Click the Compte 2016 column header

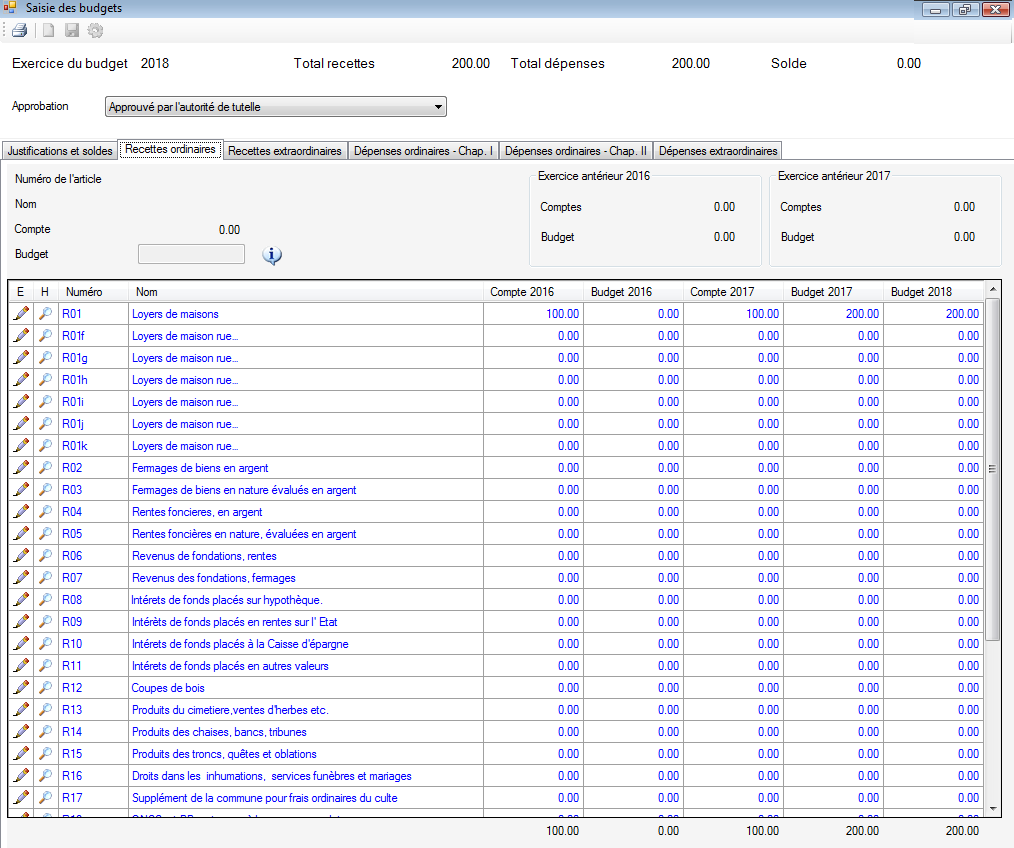tap(533, 292)
